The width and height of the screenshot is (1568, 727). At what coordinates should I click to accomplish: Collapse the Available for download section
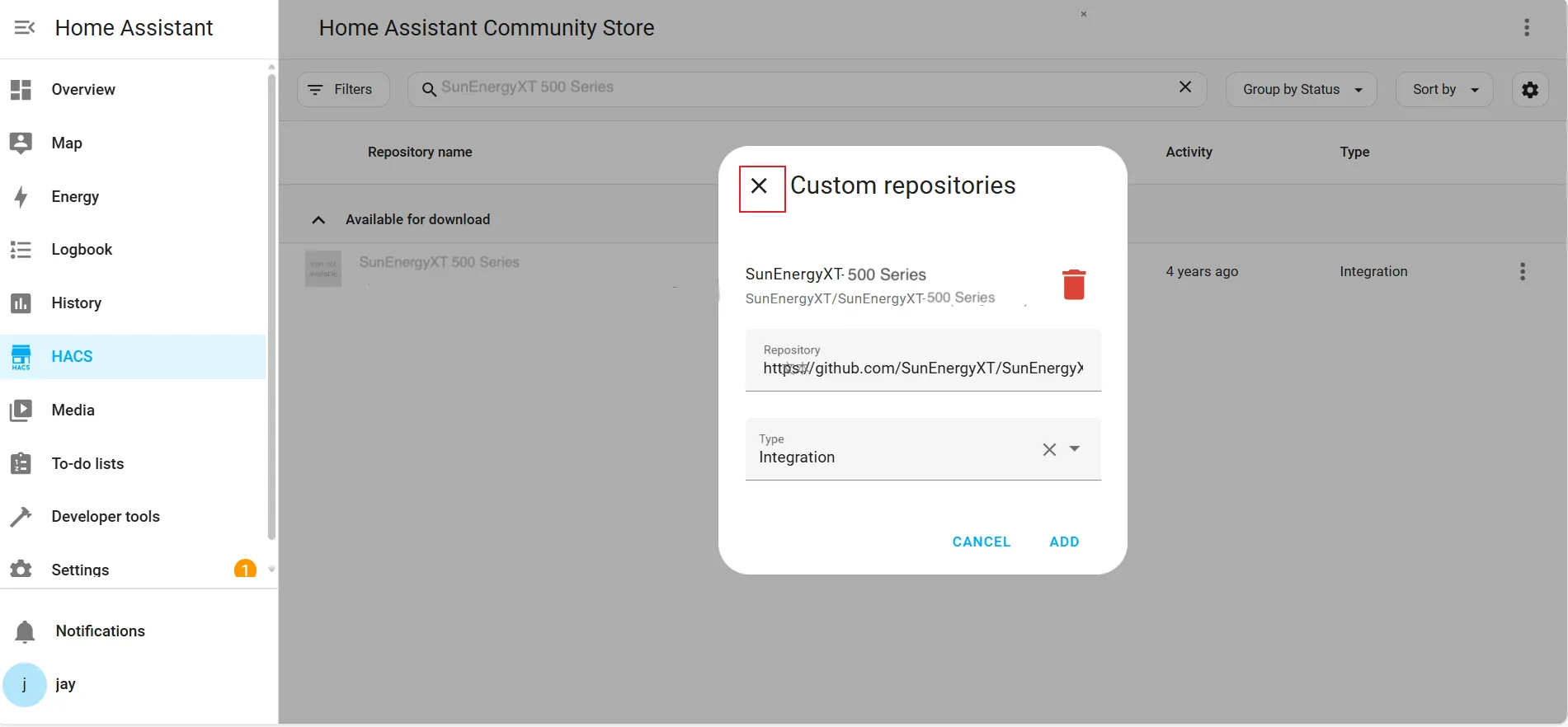click(x=318, y=220)
